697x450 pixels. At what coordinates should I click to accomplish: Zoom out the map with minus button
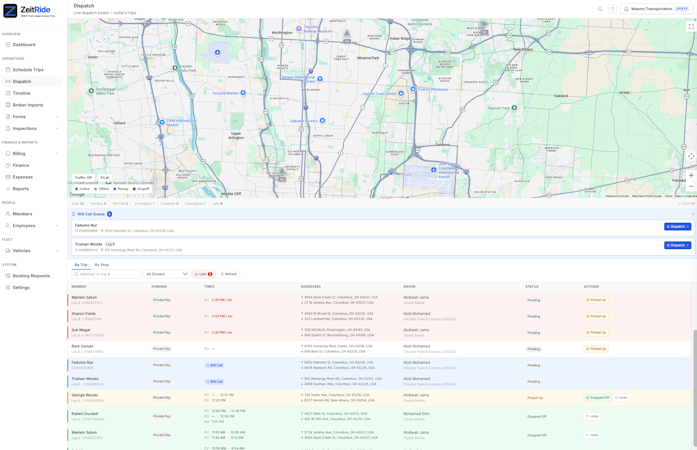click(x=691, y=186)
